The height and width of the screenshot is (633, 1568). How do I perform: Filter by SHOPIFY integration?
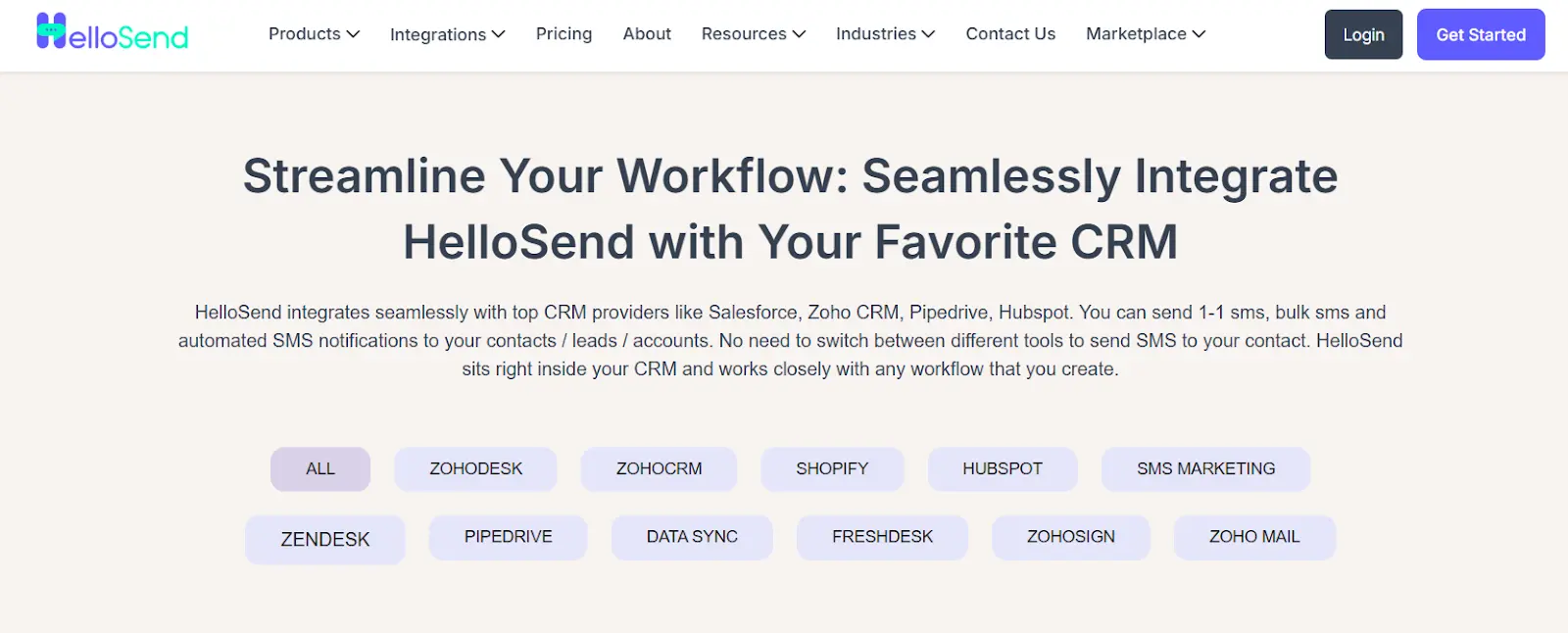coord(832,468)
